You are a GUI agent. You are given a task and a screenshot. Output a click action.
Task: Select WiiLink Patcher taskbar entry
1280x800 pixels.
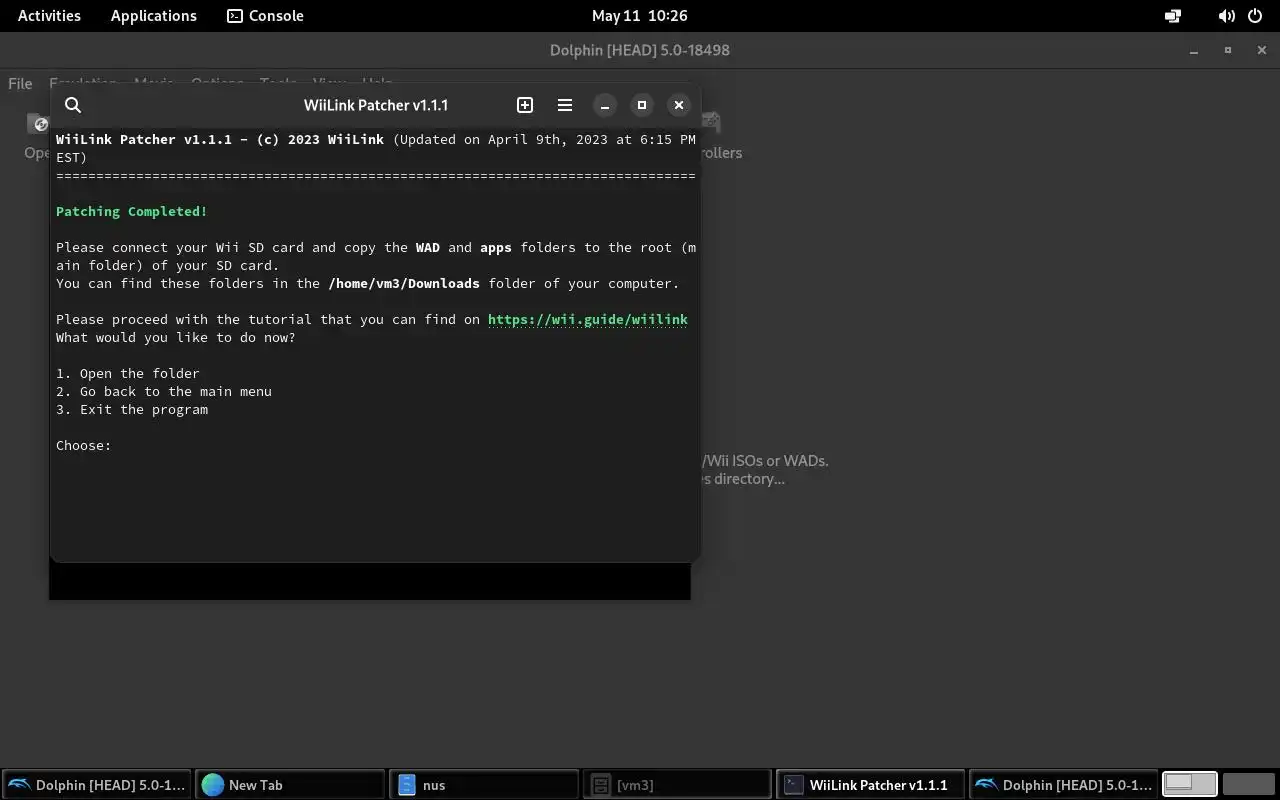[x=870, y=785]
